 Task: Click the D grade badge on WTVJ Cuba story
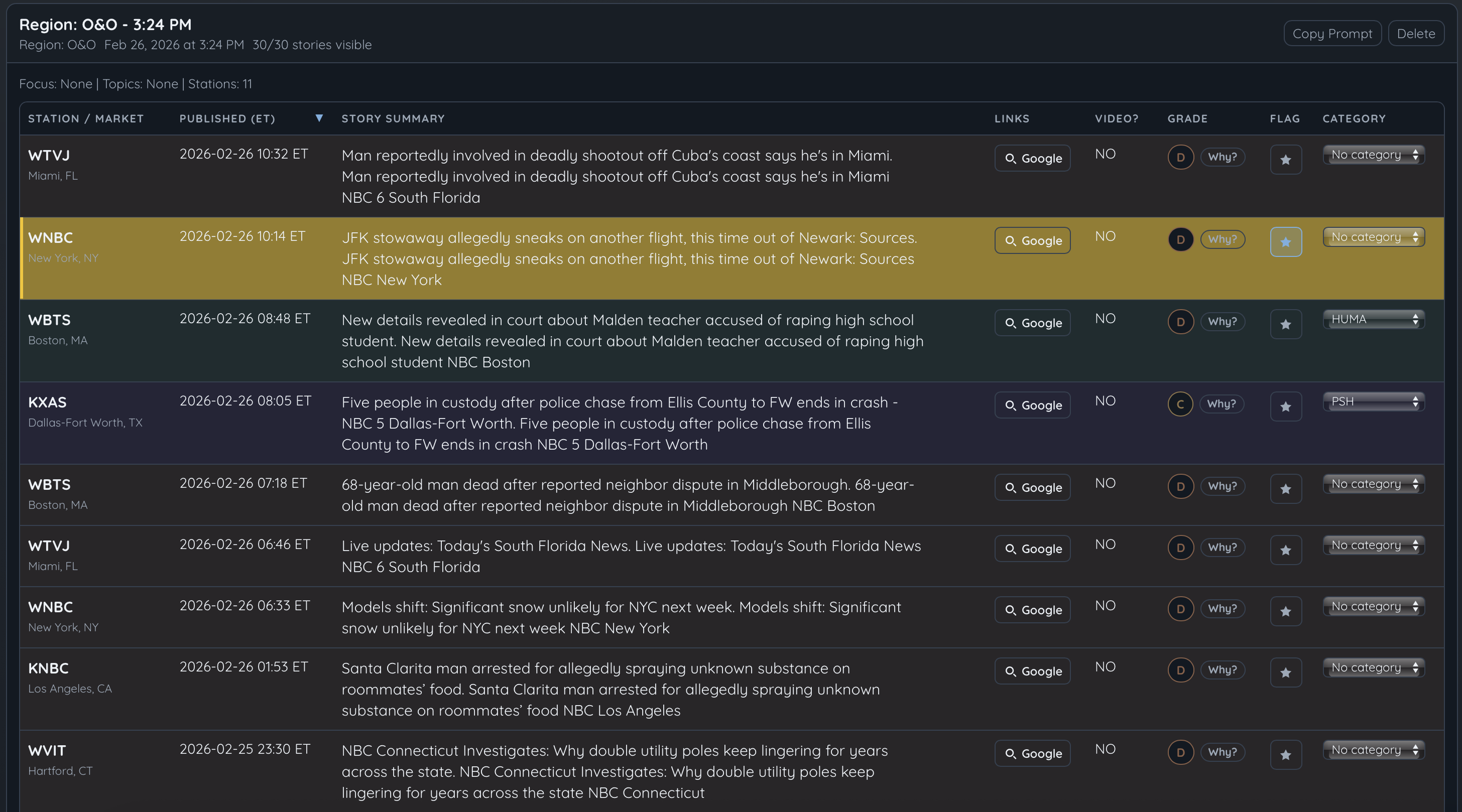click(x=1180, y=157)
